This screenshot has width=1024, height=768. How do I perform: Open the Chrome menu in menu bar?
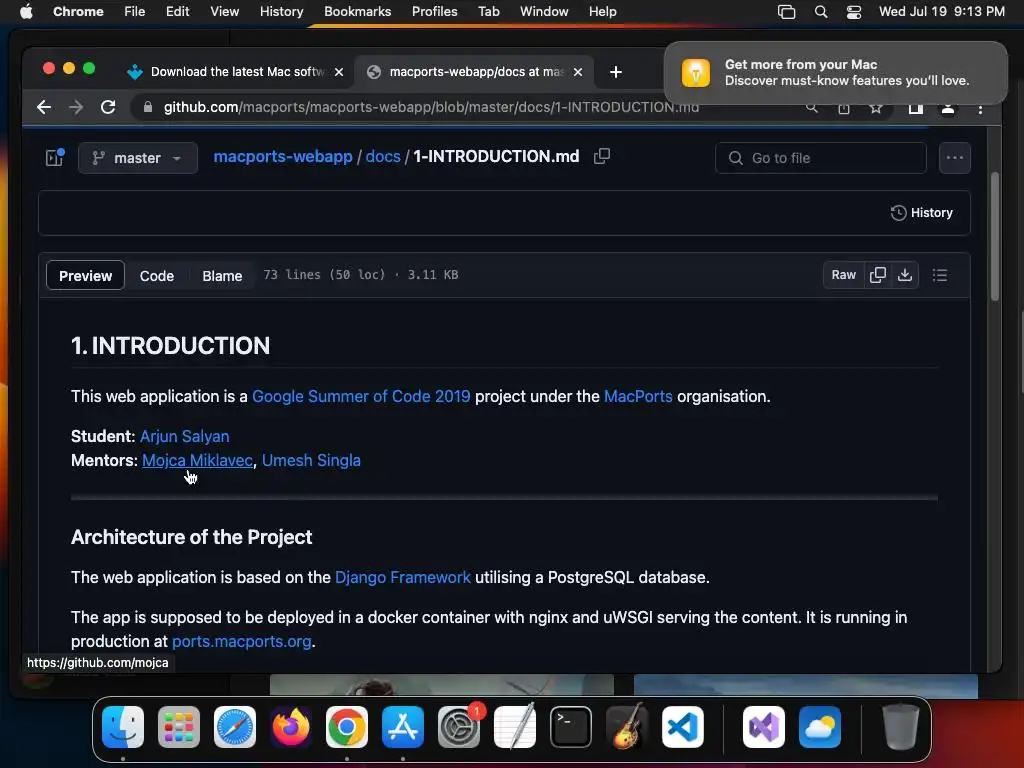tap(78, 12)
